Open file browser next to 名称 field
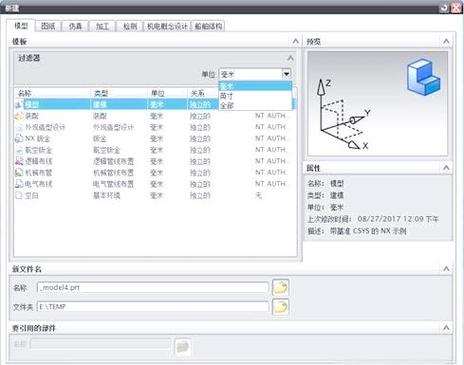This screenshot has height=365, width=464. click(280, 287)
